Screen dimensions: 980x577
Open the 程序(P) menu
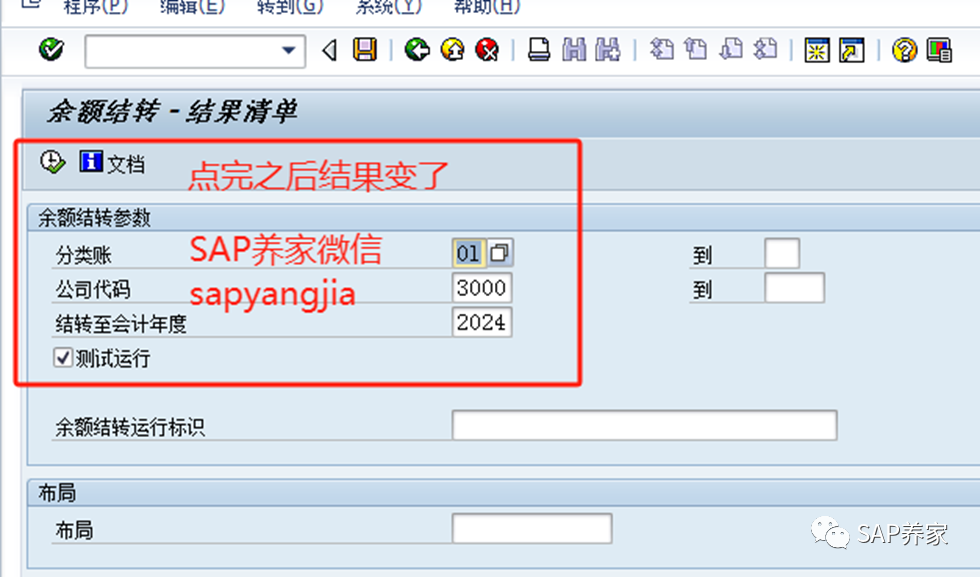(x=95, y=7)
